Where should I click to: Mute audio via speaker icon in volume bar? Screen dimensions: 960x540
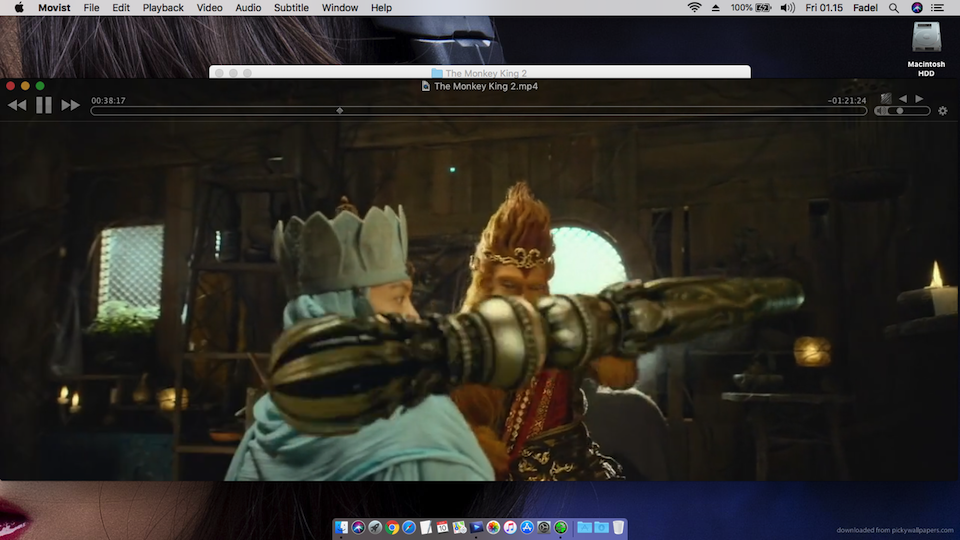[880, 111]
